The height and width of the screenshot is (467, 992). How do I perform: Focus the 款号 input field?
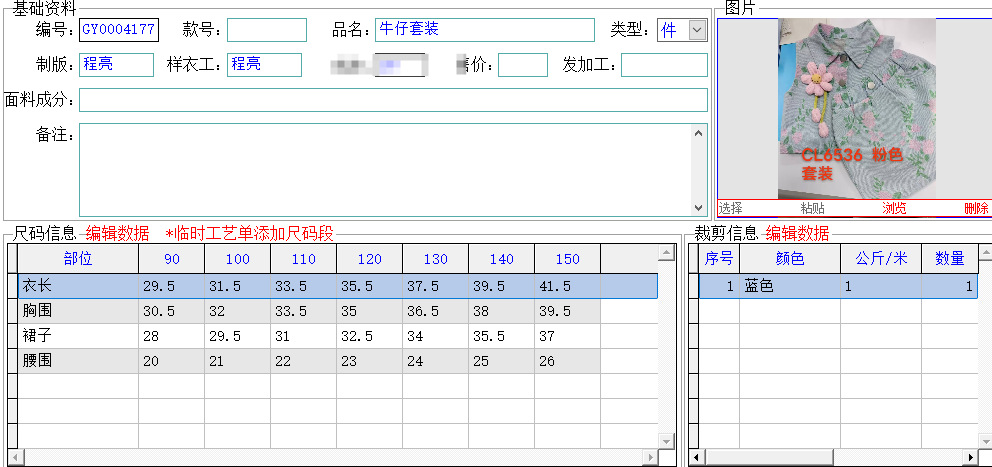266,30
